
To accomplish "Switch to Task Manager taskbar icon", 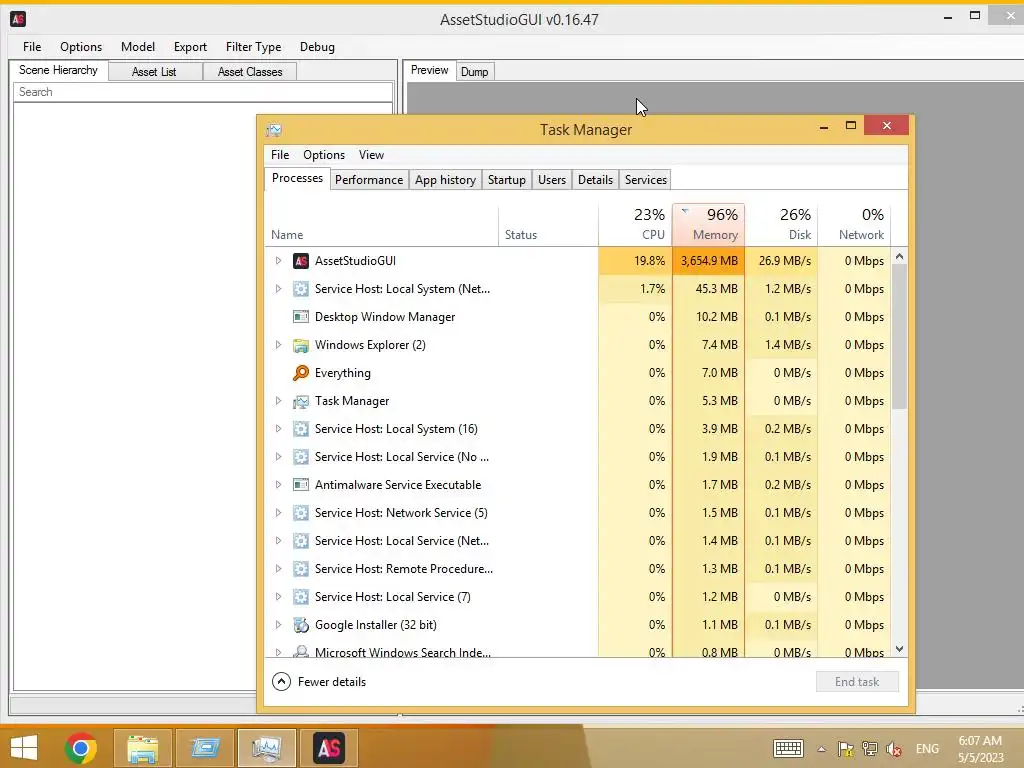I will pyautogui.click(x=266, y=748).
